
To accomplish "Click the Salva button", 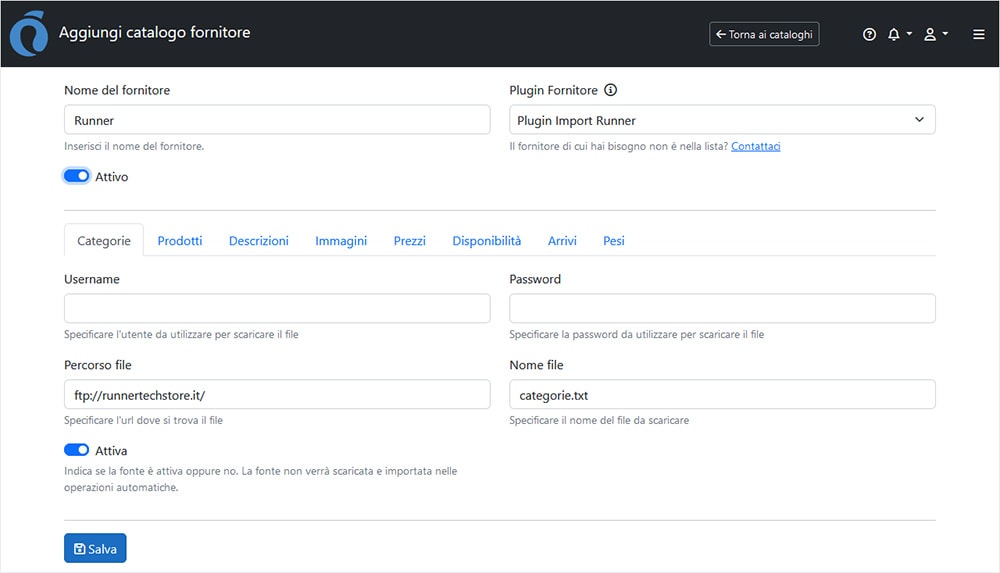I will [95, 549].
